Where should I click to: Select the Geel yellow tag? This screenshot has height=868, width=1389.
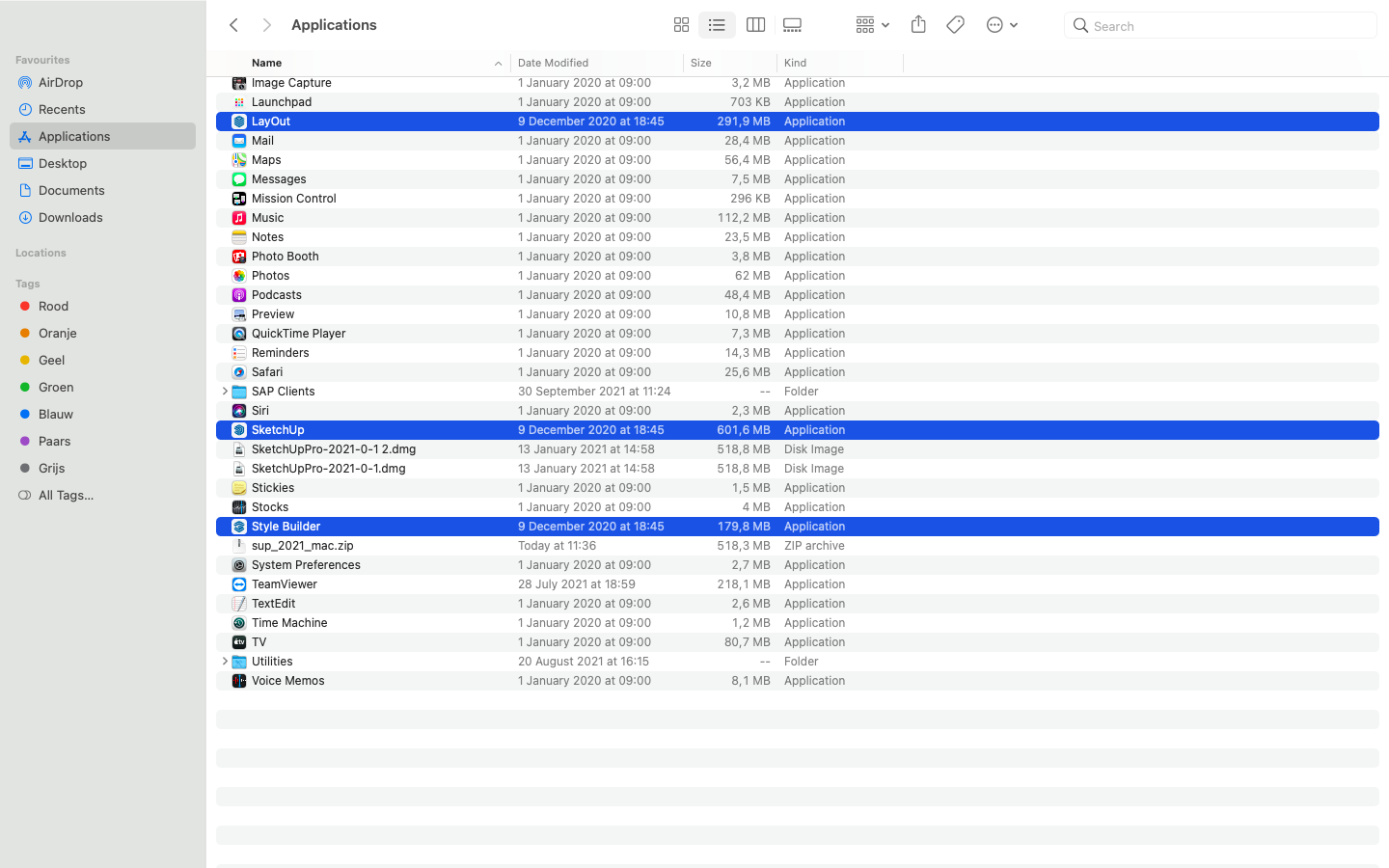click(x=102, y=361)
